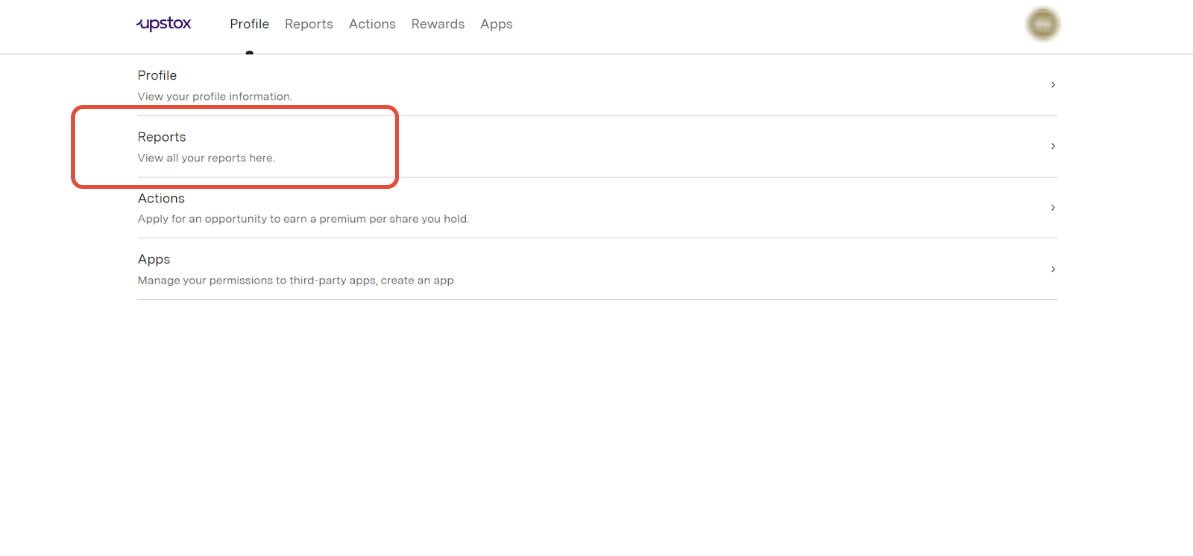This screenshot has width=1193, height=556.
Task: Click "View all your reports here" description
Action: click(x=206, y=158)
